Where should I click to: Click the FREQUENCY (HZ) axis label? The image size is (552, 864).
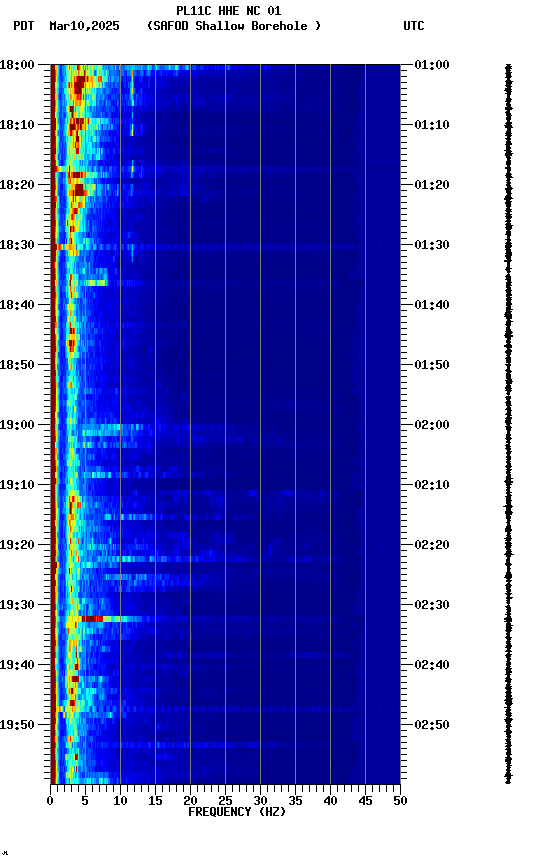click(237, 812)
